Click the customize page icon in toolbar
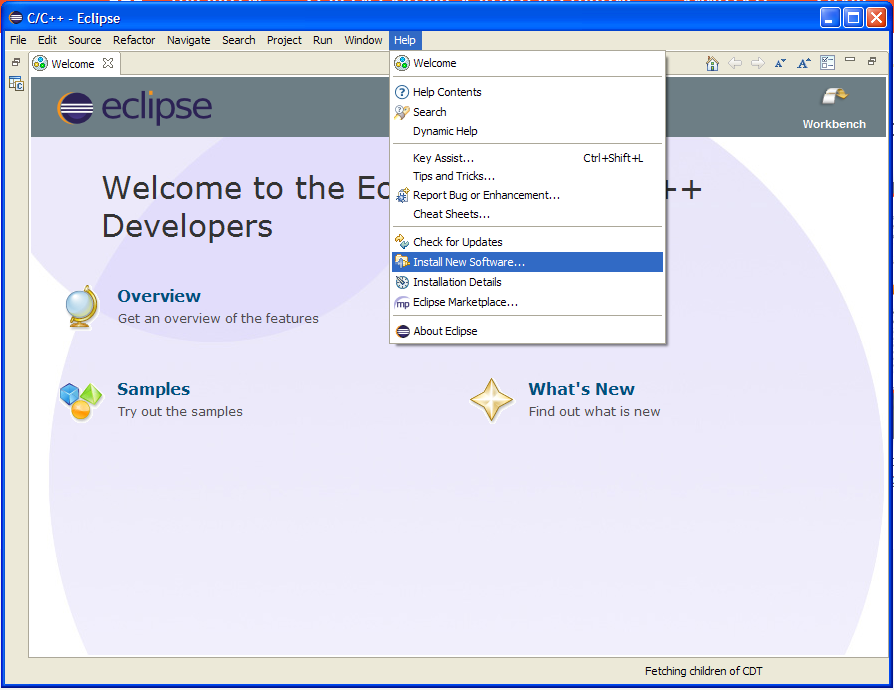 coord(827,63)
